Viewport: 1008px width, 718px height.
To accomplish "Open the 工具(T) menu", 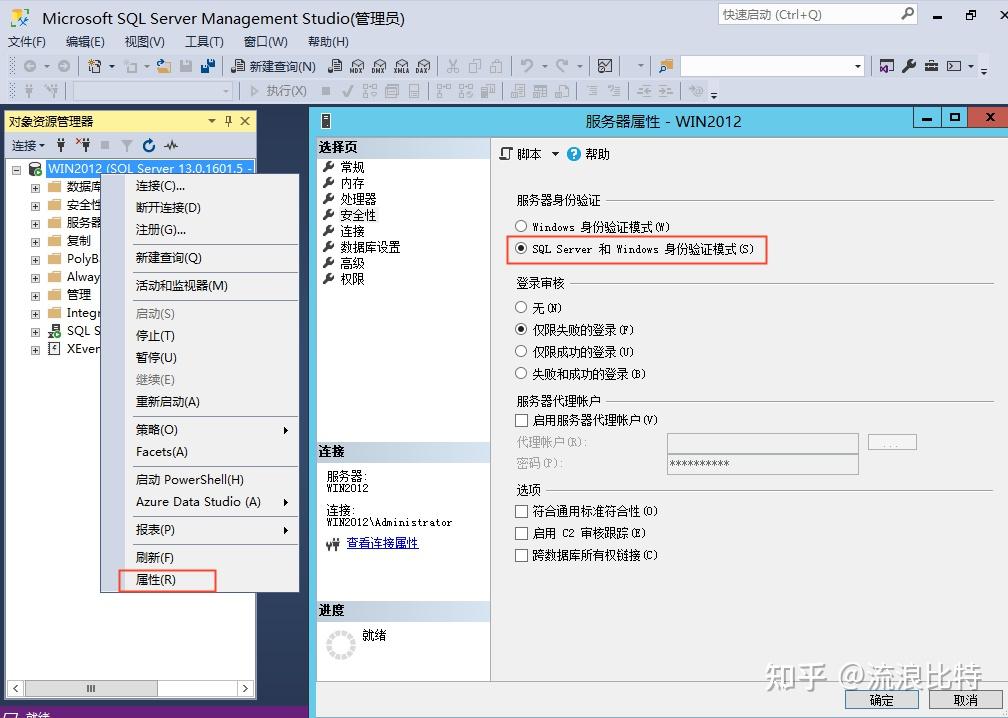I will click(205, 41).
